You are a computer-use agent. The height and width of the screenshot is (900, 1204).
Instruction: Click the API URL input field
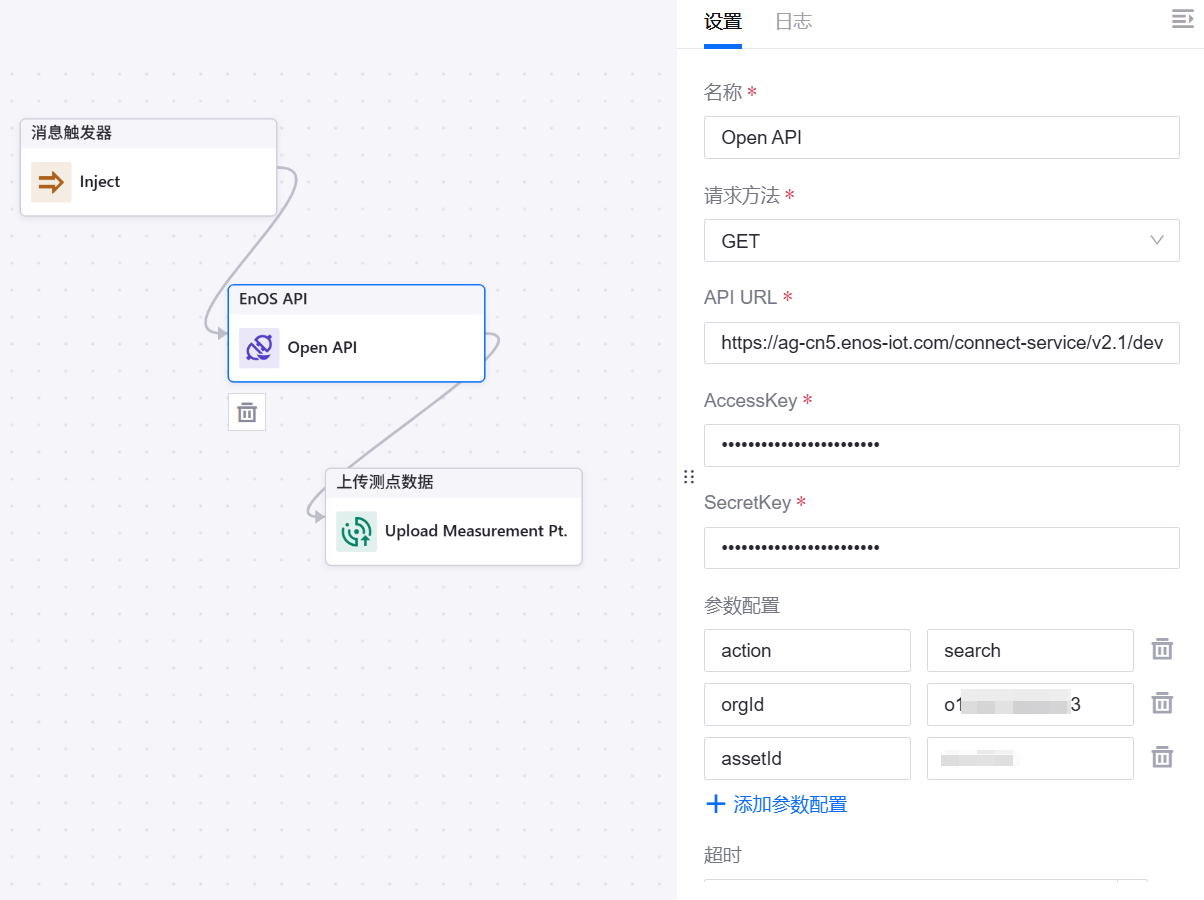(x=941, y=343)
